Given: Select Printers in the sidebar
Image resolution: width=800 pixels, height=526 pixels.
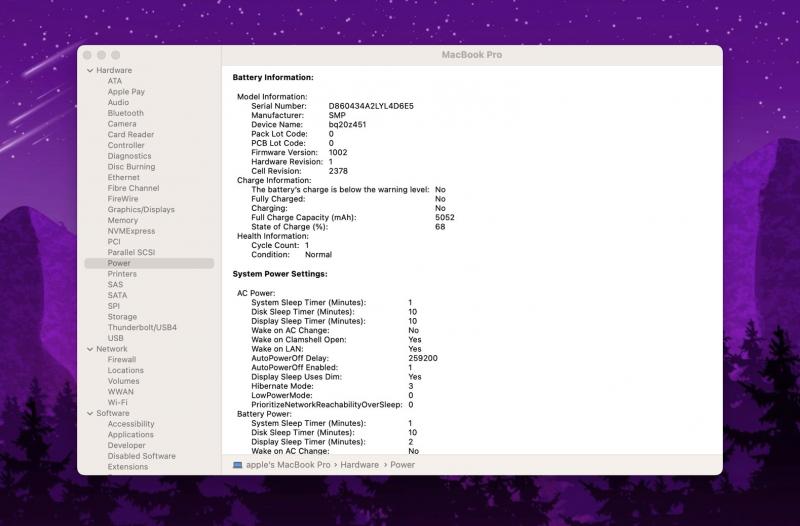Looking at the screenshot, I should (122, 274).
